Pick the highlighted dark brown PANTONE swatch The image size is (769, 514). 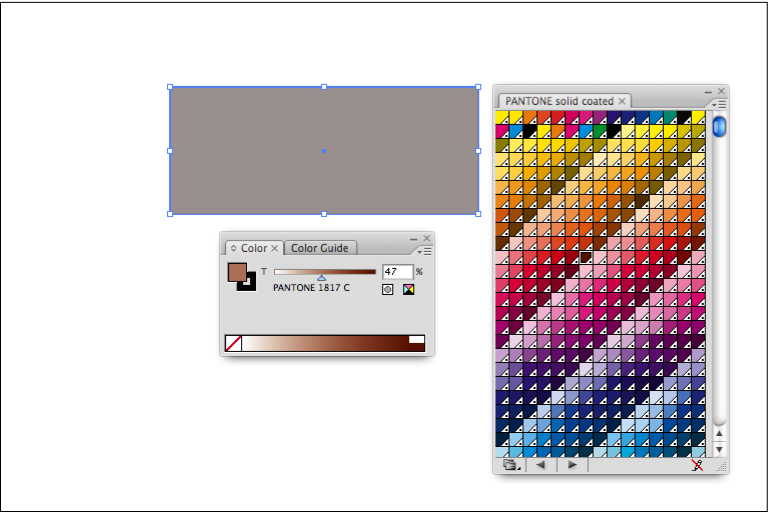point(586,257)
